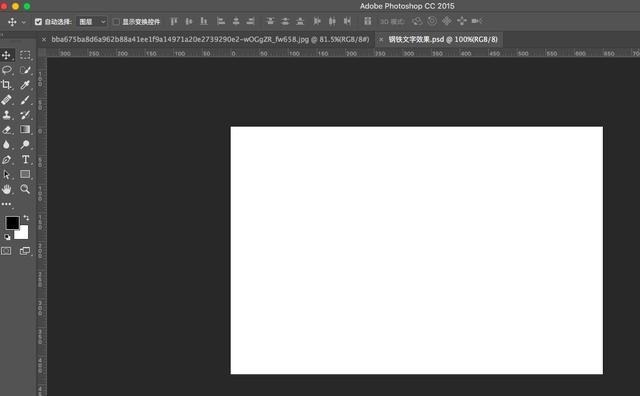Align vertical centers of layers
This screenshot has width=640, height=396.
click(x=189, y=21)
